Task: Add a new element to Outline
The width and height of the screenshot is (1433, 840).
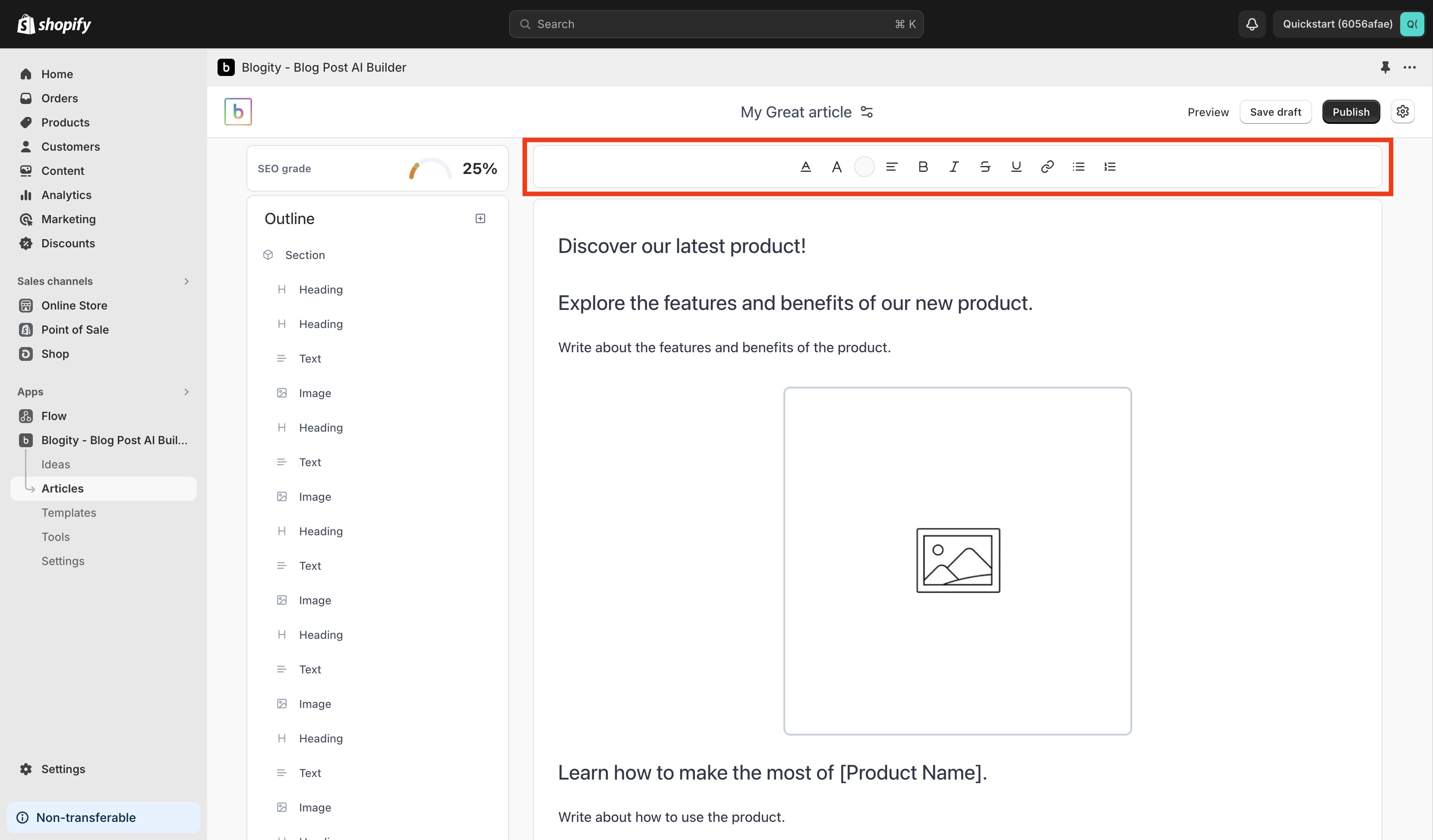Action: [480, 218]
